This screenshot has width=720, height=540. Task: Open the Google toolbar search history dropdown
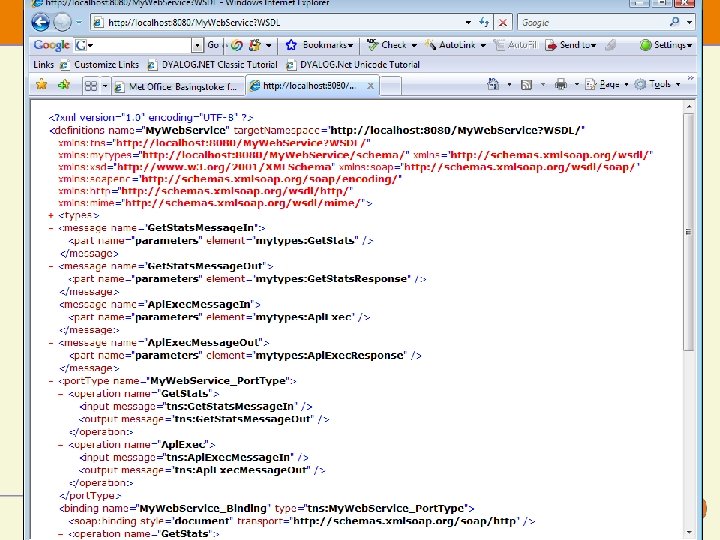pos(197,45)
